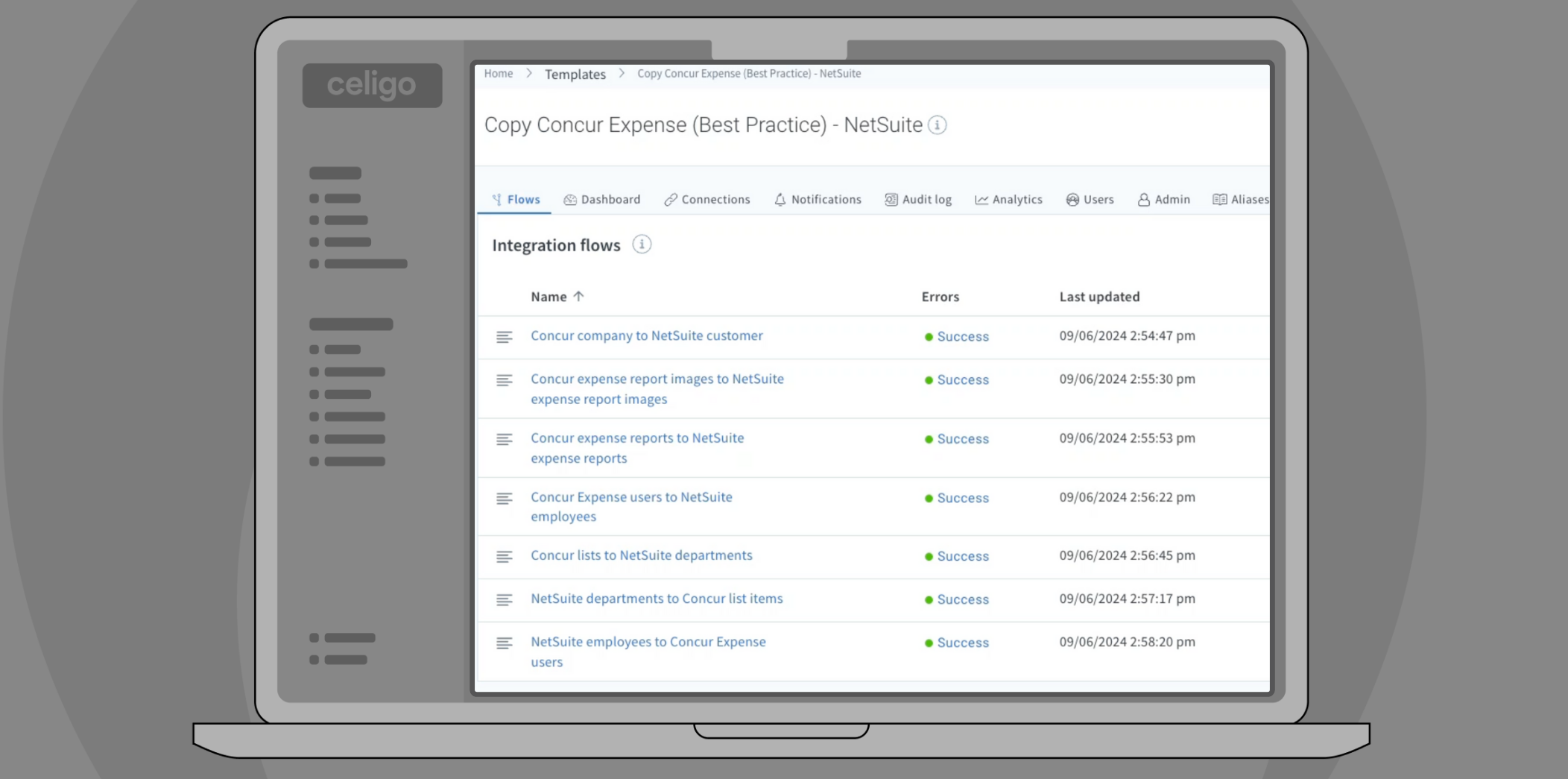Click info icon next to Integration flows

click(642, 245)
